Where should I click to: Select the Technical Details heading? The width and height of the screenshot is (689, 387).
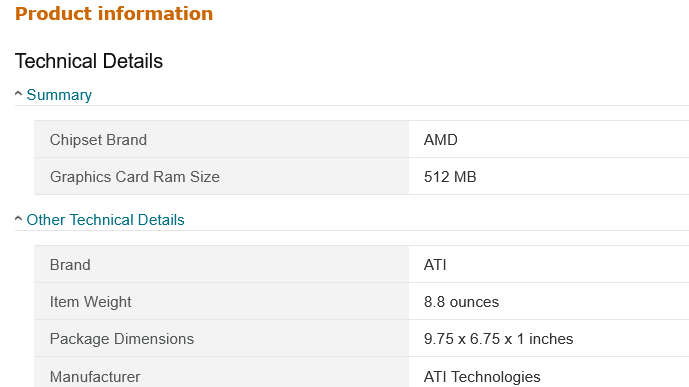tap(89, 61)
